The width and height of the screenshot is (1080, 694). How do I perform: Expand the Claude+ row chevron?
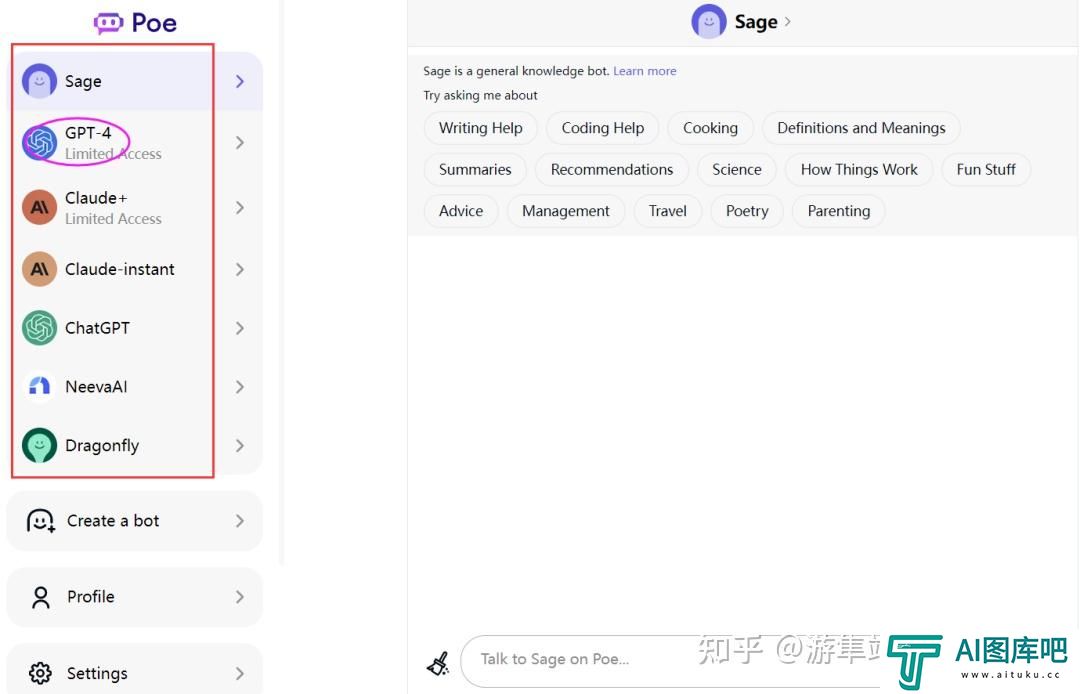(240, 207)
